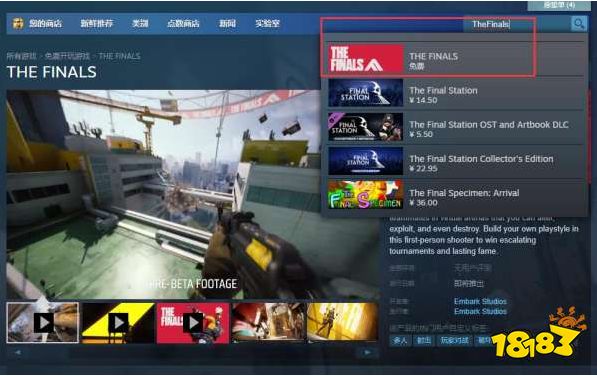The width and height of the screenshot is (597, 376).
Task: Open The Final Station search result
Action: point(455,93)
